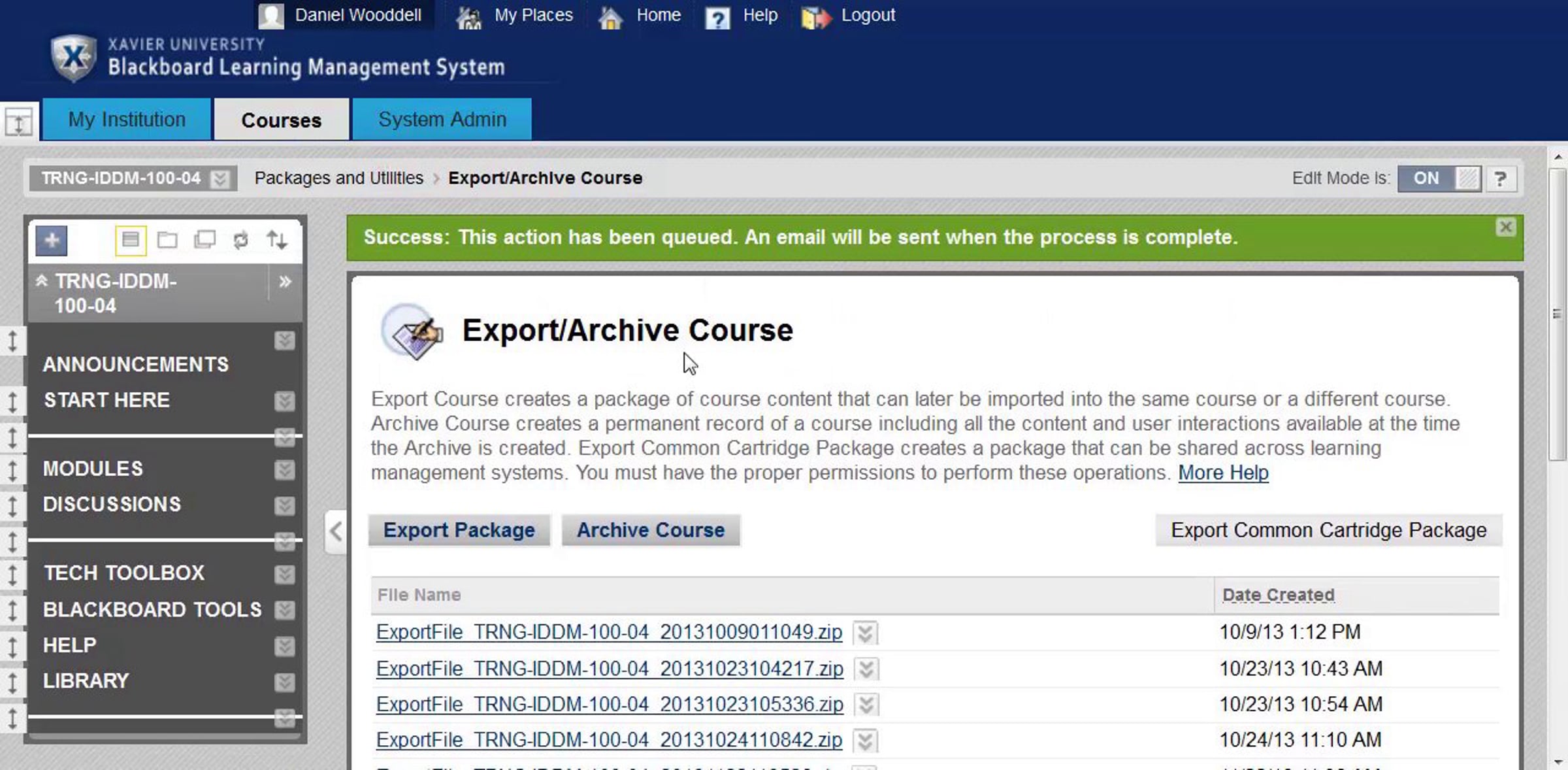Download ExportFile_TRNG-IDDM-100-04_20131023104217.zip

point(610,669)
